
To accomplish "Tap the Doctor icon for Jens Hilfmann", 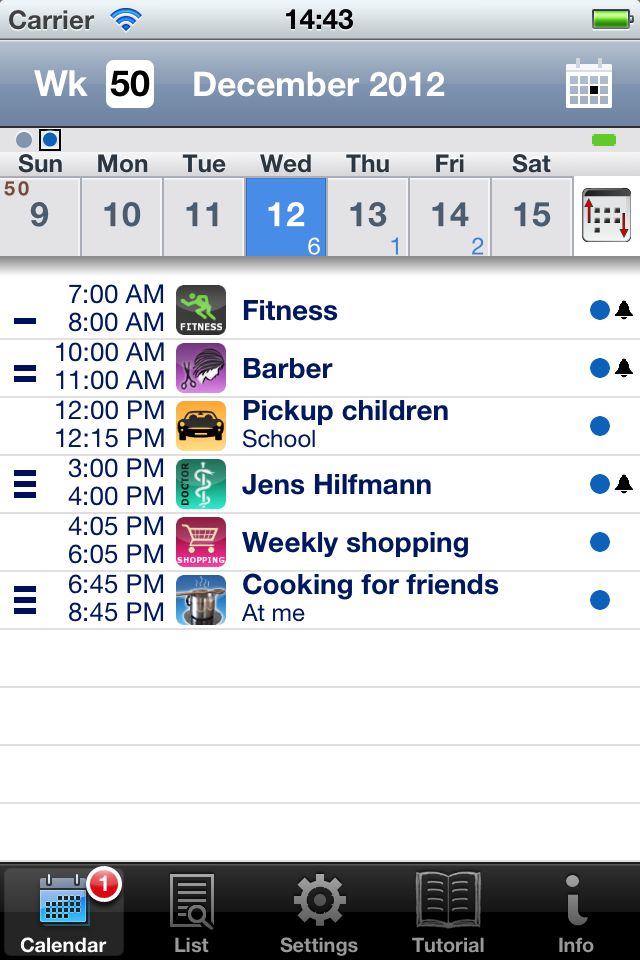I will pyautogui.click(x=201, y=484).
